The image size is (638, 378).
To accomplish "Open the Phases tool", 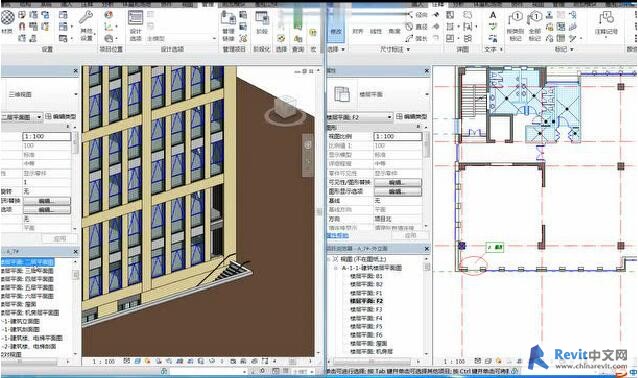I will click(262, 23).
